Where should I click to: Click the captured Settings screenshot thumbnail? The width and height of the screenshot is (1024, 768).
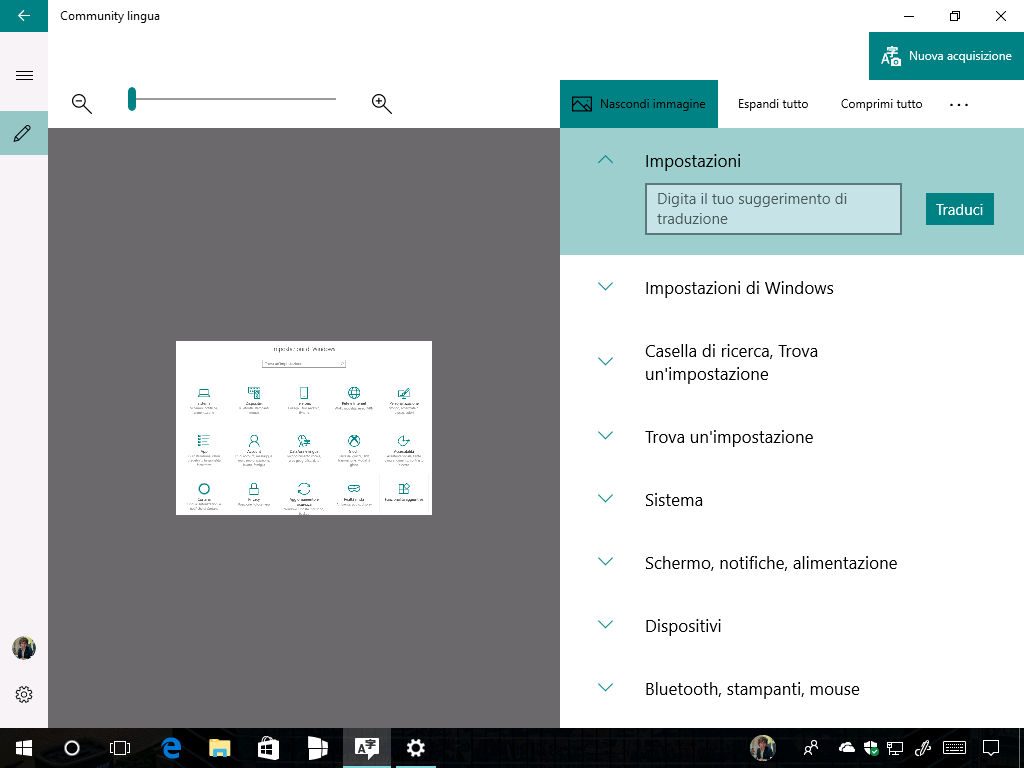click(304, 428)
